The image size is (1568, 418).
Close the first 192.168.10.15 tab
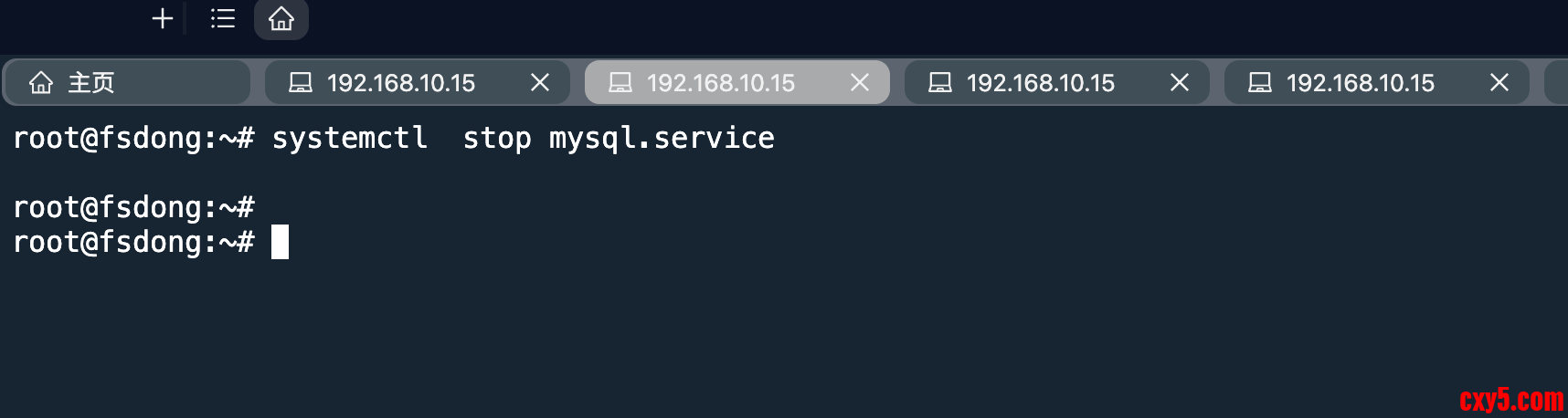[540, 83]
